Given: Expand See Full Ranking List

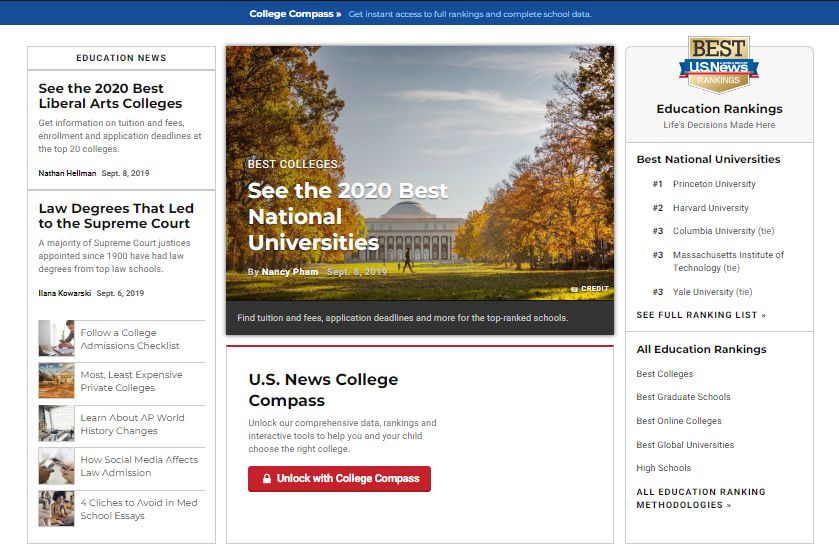Looking at the screenshot, I should point(701,315).
